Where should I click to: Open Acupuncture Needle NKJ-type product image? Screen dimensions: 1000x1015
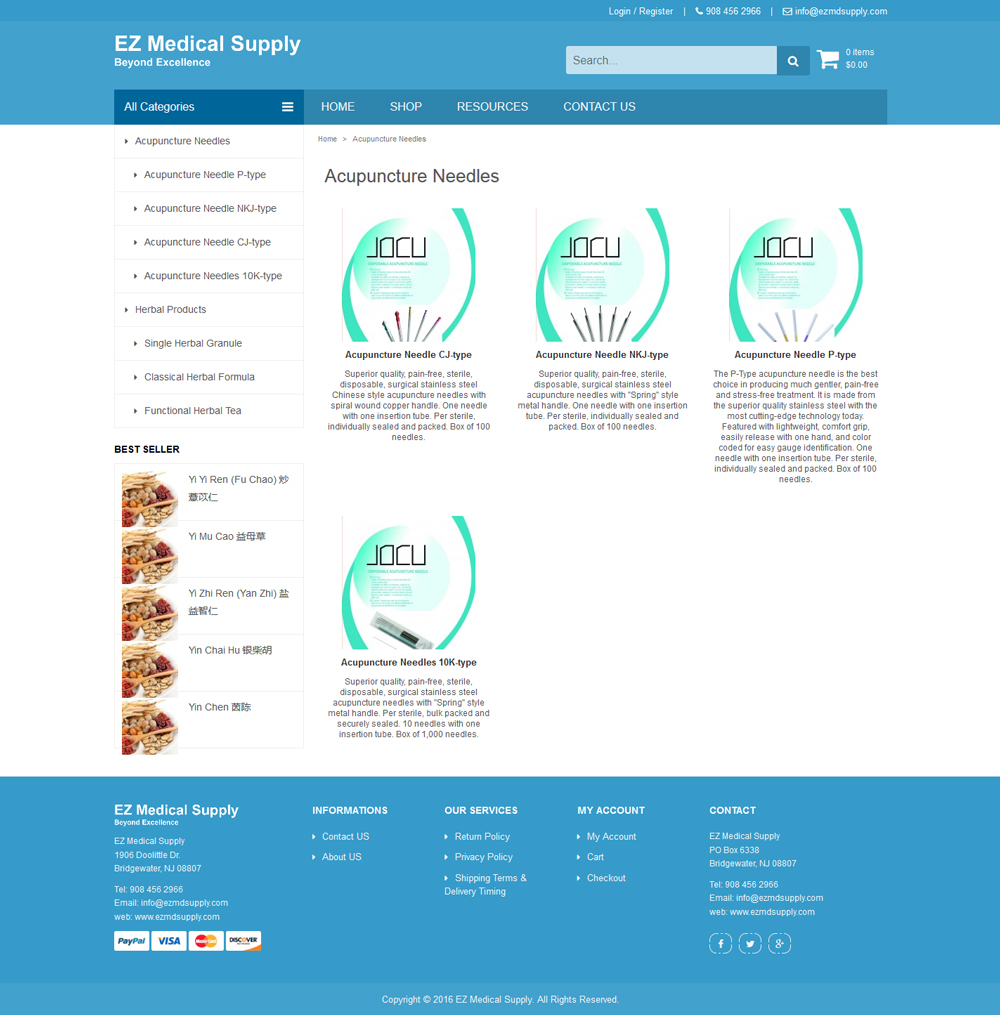point(603,274)
